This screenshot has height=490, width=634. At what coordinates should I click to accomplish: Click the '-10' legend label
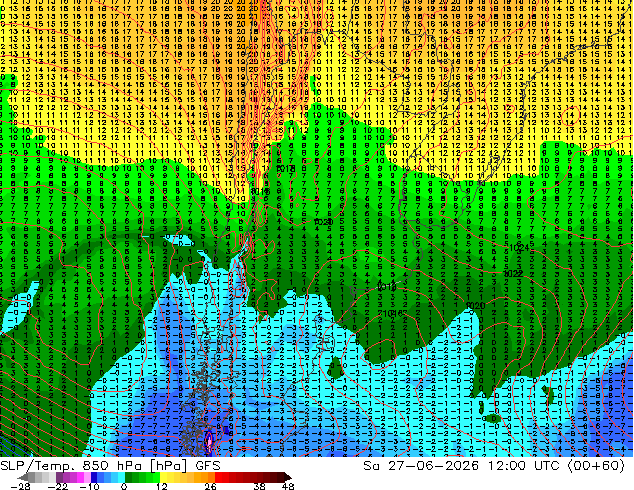click(89, 486)
